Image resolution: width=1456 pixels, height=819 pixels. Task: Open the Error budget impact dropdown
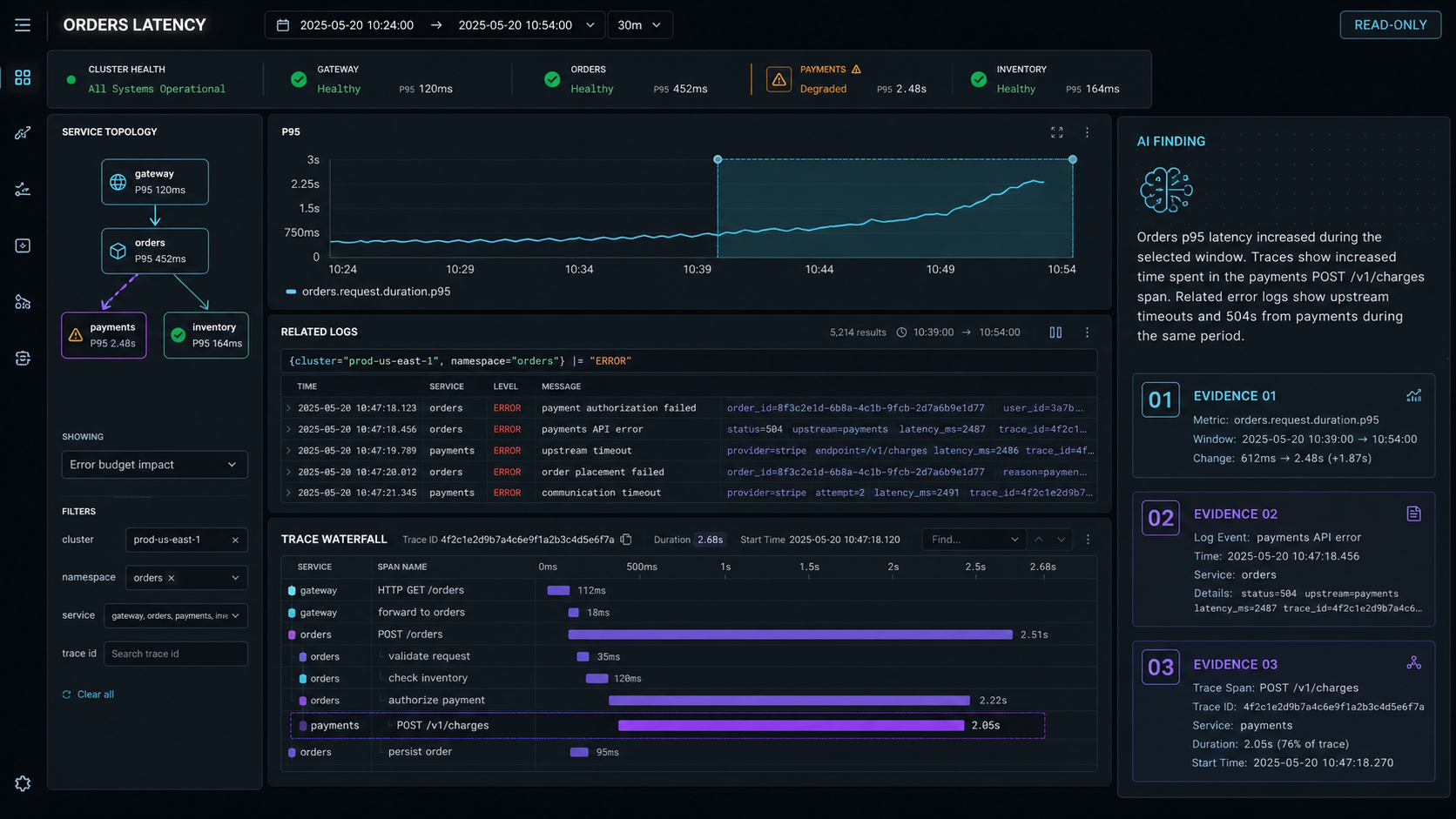[154, 465]
